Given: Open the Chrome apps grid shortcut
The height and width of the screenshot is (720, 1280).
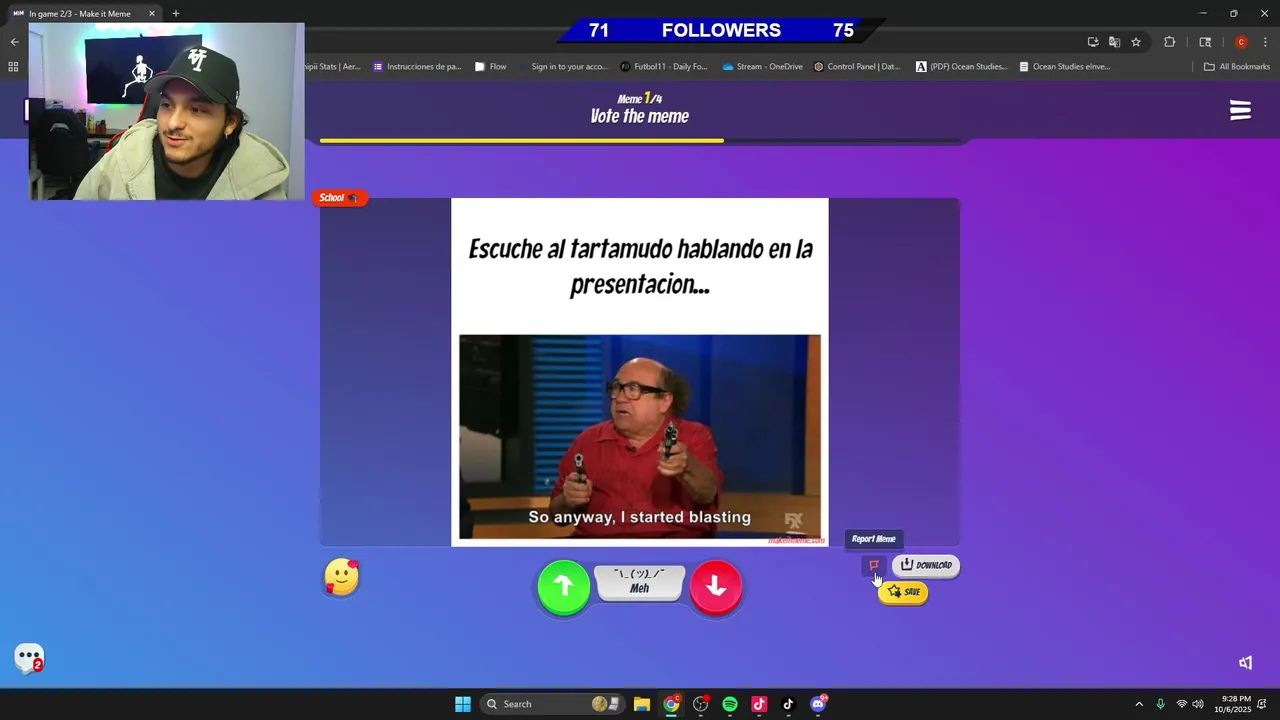Looking at the screenshot, I should tap(13, 67).
